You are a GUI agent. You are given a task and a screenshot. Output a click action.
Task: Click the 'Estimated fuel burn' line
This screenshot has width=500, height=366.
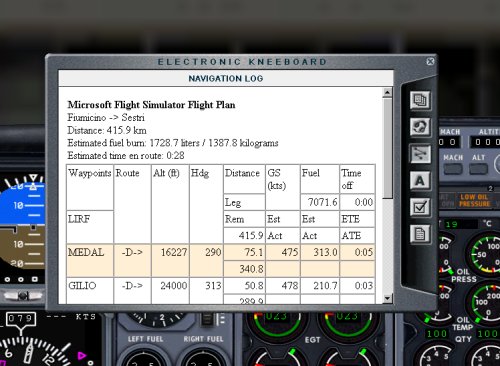click(173, 143)
